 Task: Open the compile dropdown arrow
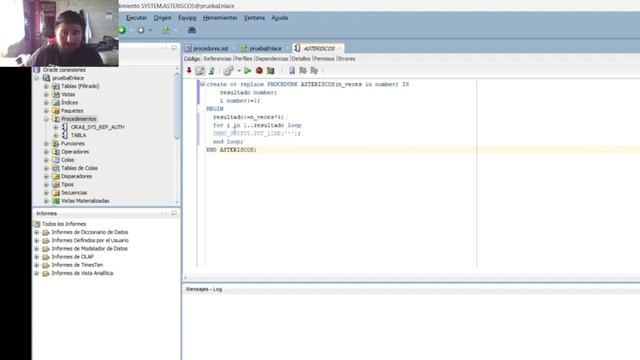239,71
